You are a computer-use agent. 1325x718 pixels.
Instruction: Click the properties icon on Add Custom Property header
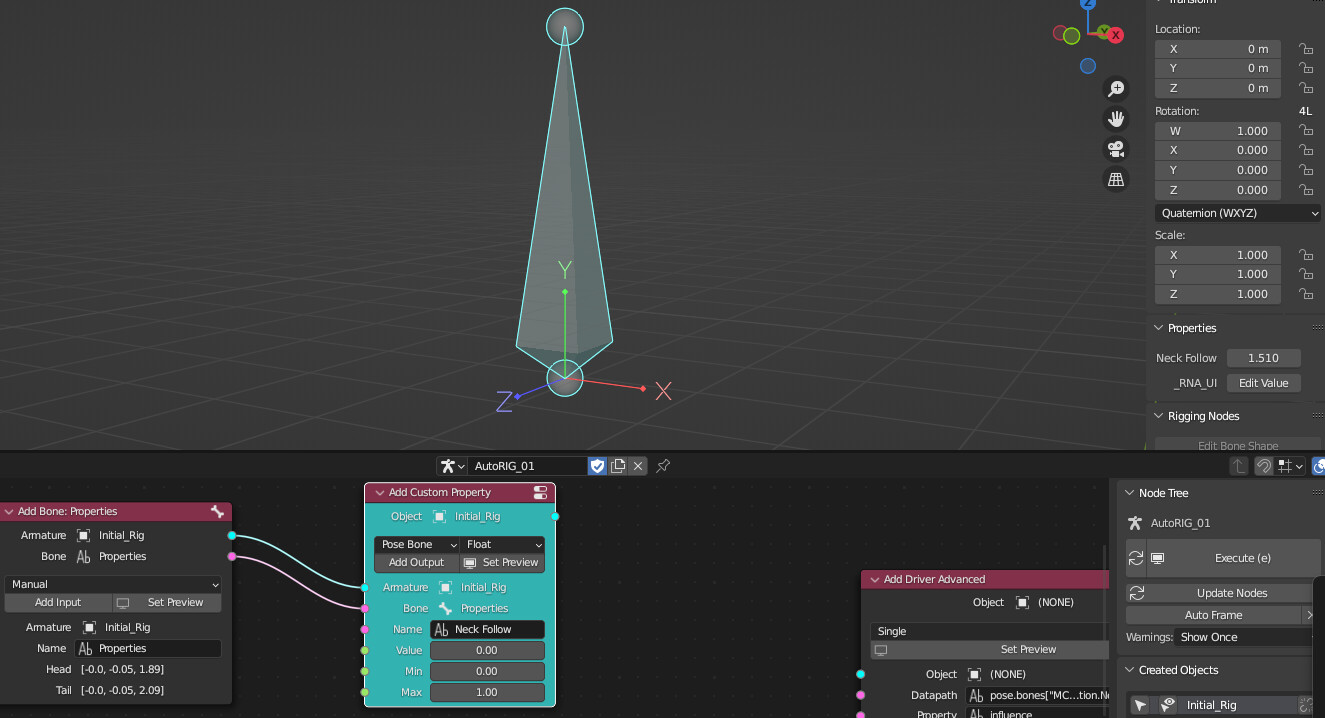(x=540, y=492)
